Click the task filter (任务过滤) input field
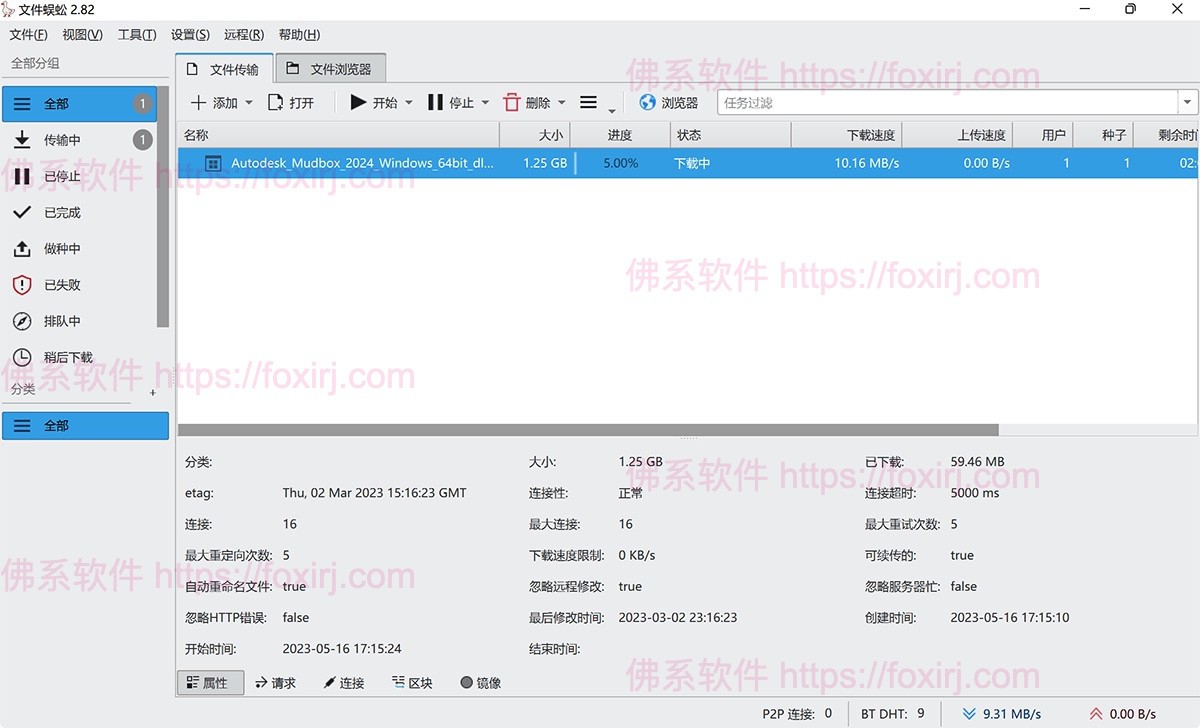Image resolution: width=1200 pixels, height=728 pixels. [x=945, y=103]
